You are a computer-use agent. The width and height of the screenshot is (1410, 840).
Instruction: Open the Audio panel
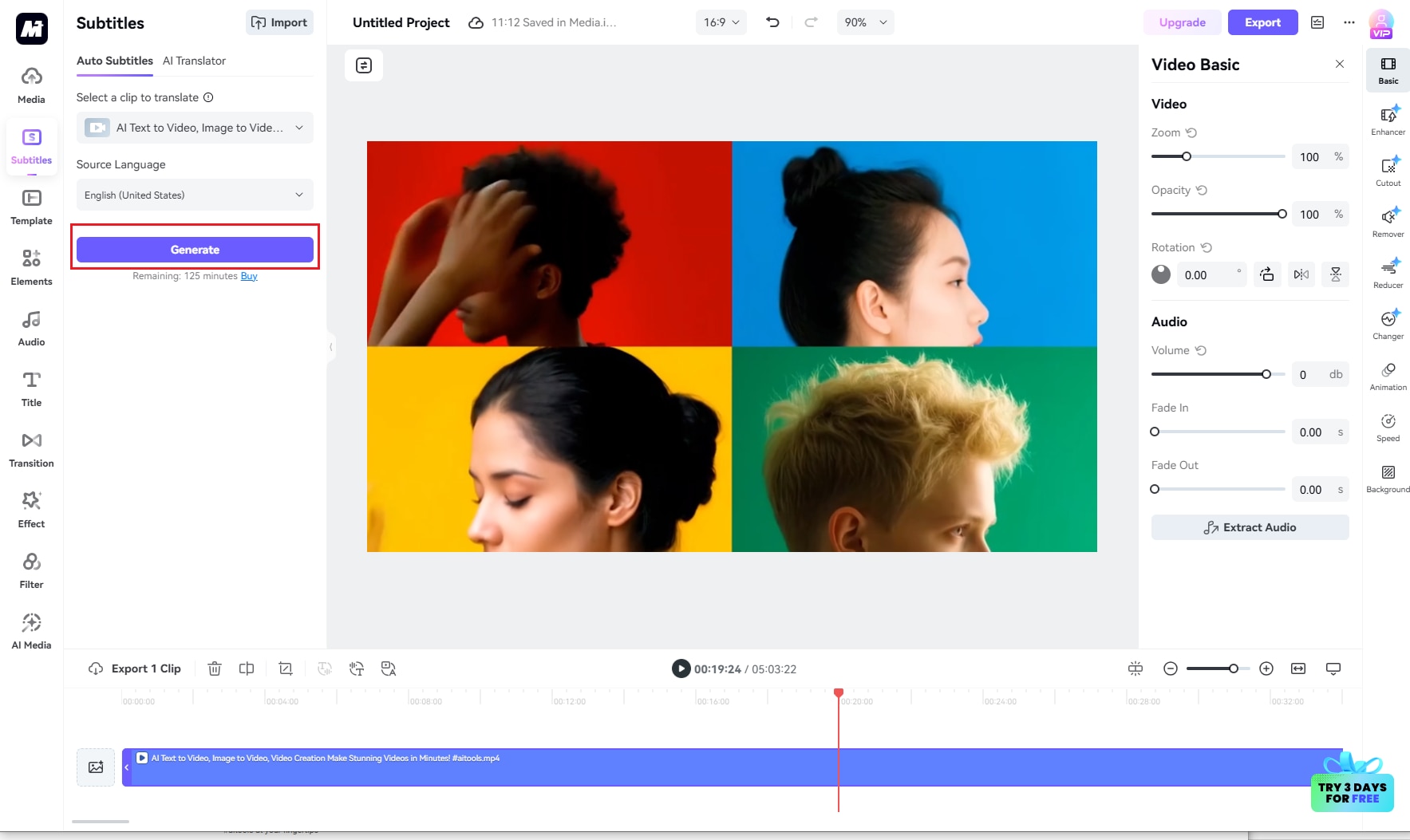pyautogui.click(x=31, y=328)
